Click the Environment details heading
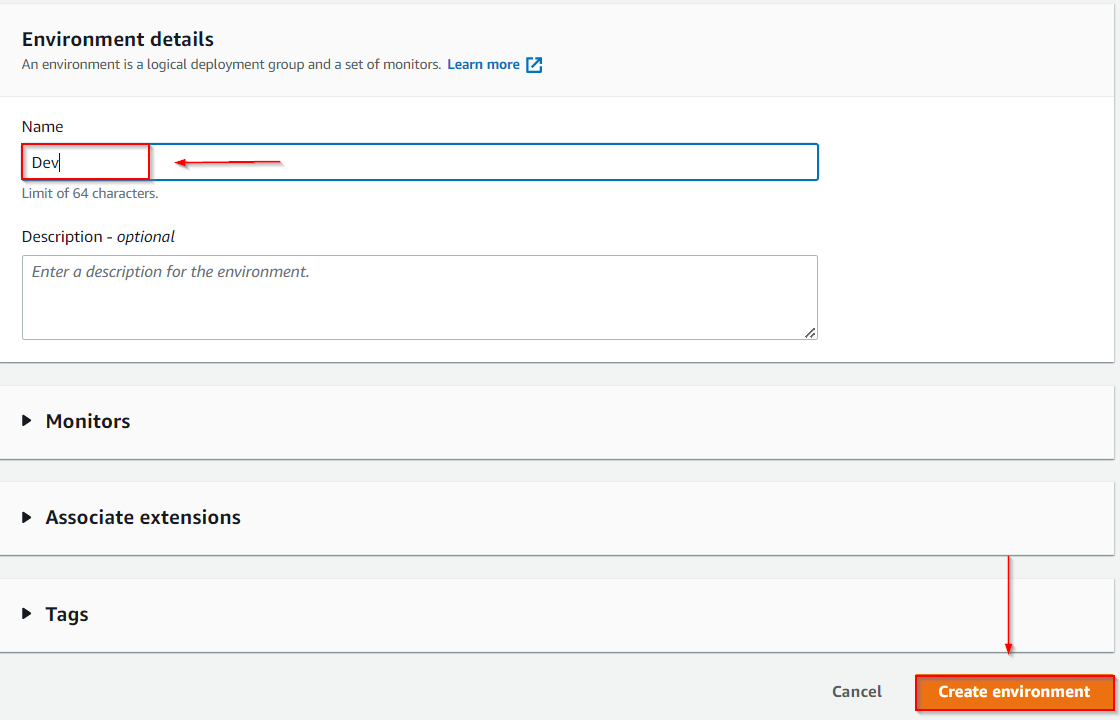Viewport: 1120px width, 720px height. pyautogui.click(x=118, y=40)
